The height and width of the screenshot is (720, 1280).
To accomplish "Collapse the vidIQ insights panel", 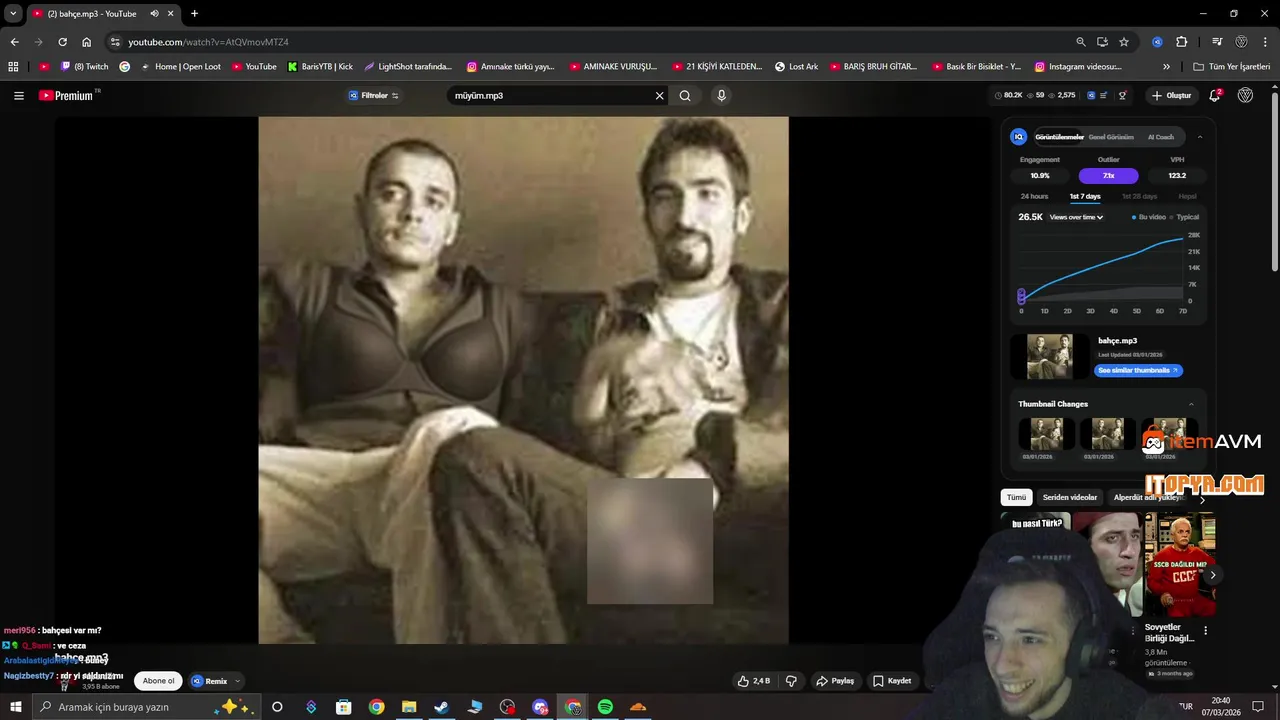I will (x=1200, y=137).
